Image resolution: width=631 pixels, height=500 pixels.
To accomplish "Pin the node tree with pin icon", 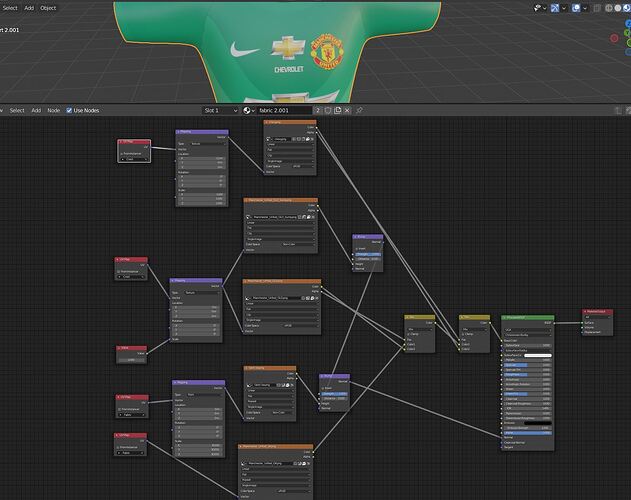I will tap(359, 110).
